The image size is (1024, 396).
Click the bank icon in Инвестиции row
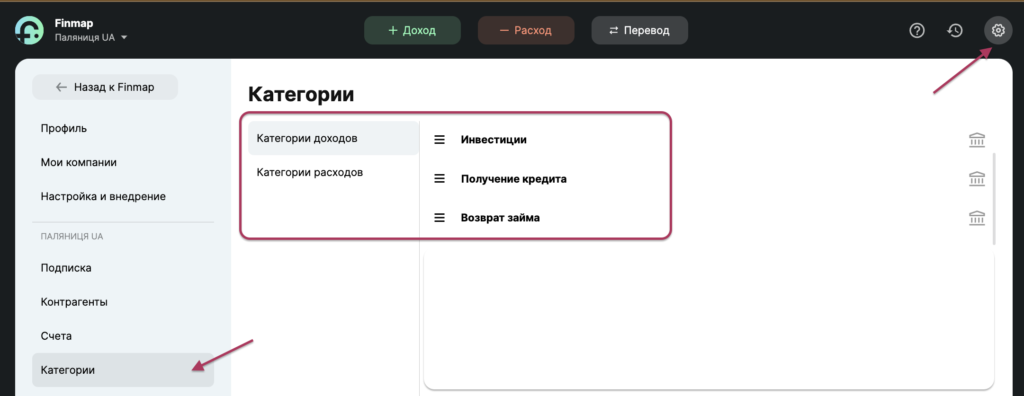(x=977, y=140)
